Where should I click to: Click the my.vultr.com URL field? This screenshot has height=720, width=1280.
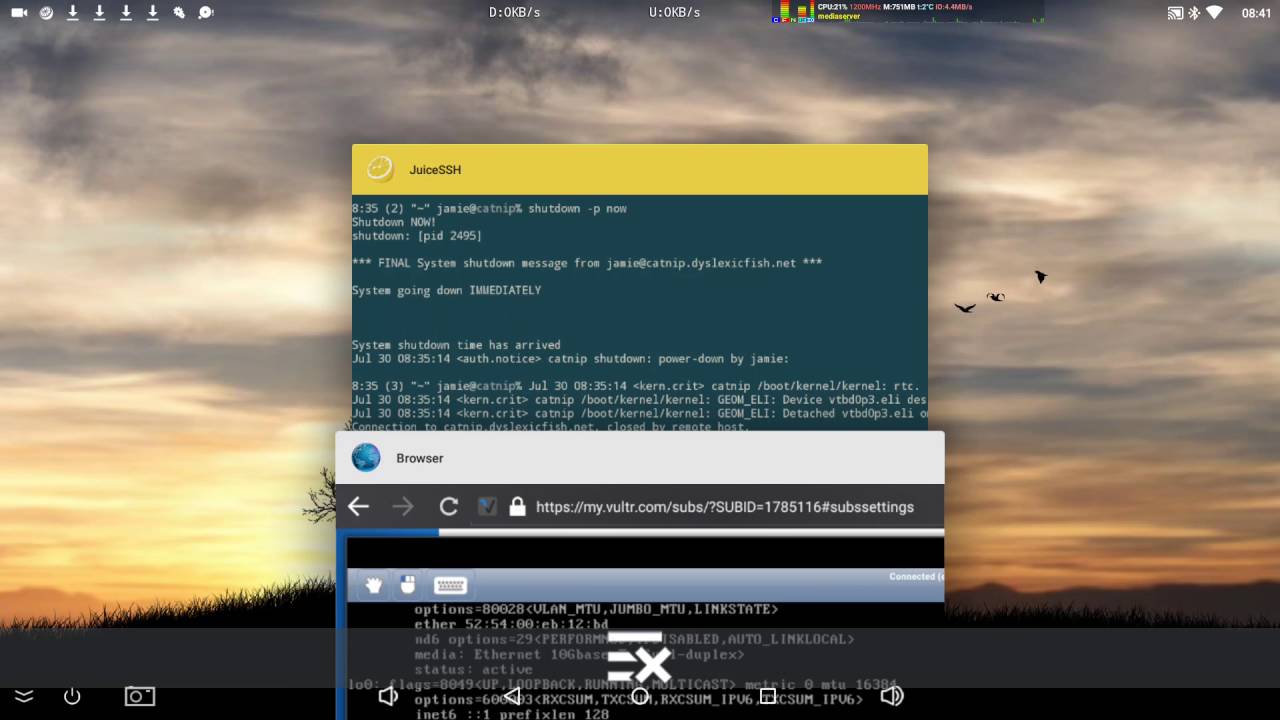725,507
